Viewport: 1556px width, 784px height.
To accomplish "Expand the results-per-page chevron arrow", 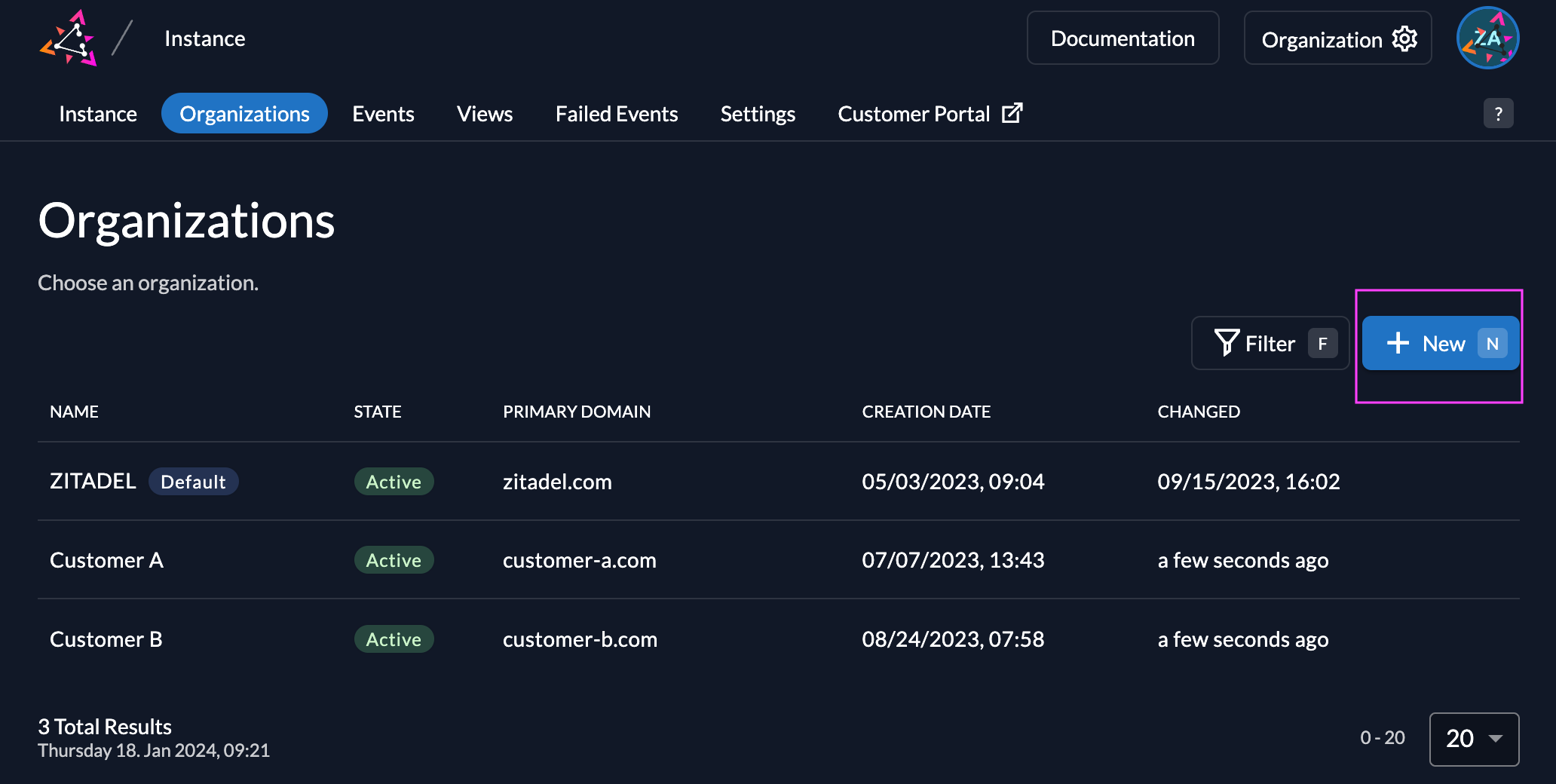I will point(1495,740).
